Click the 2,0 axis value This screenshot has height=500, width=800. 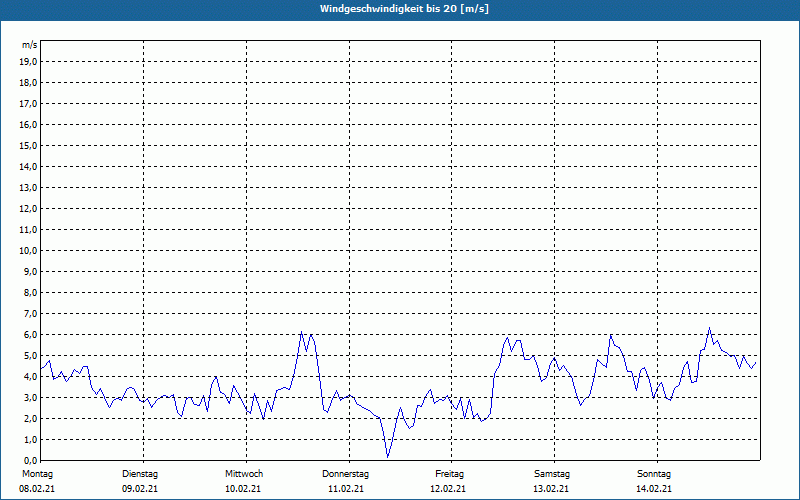point(30,418)
